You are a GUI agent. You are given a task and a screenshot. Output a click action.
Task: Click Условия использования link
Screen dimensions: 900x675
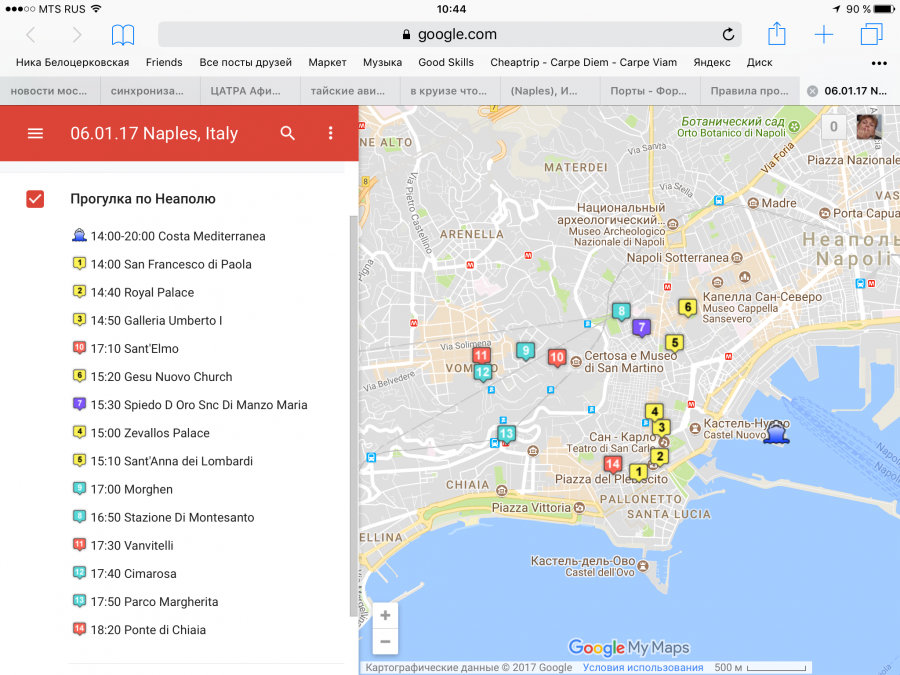(x=643, y=668)
